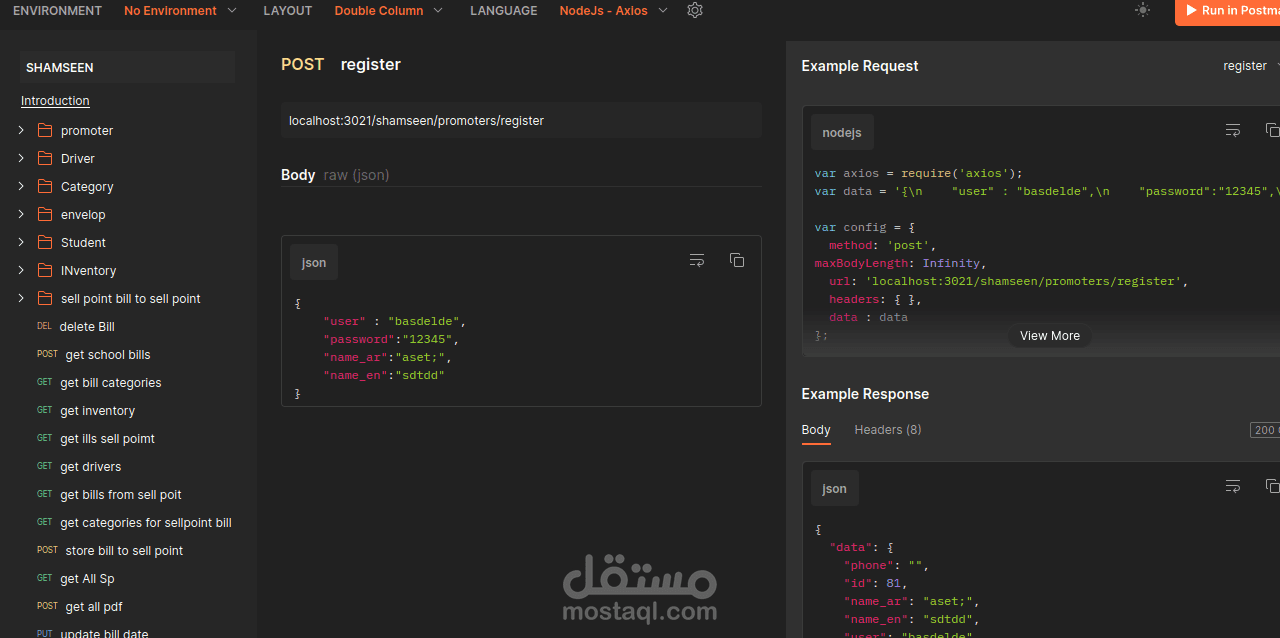Expand the Category folder chevron
Screen dimensions: 1280x638
click(21, 186)
